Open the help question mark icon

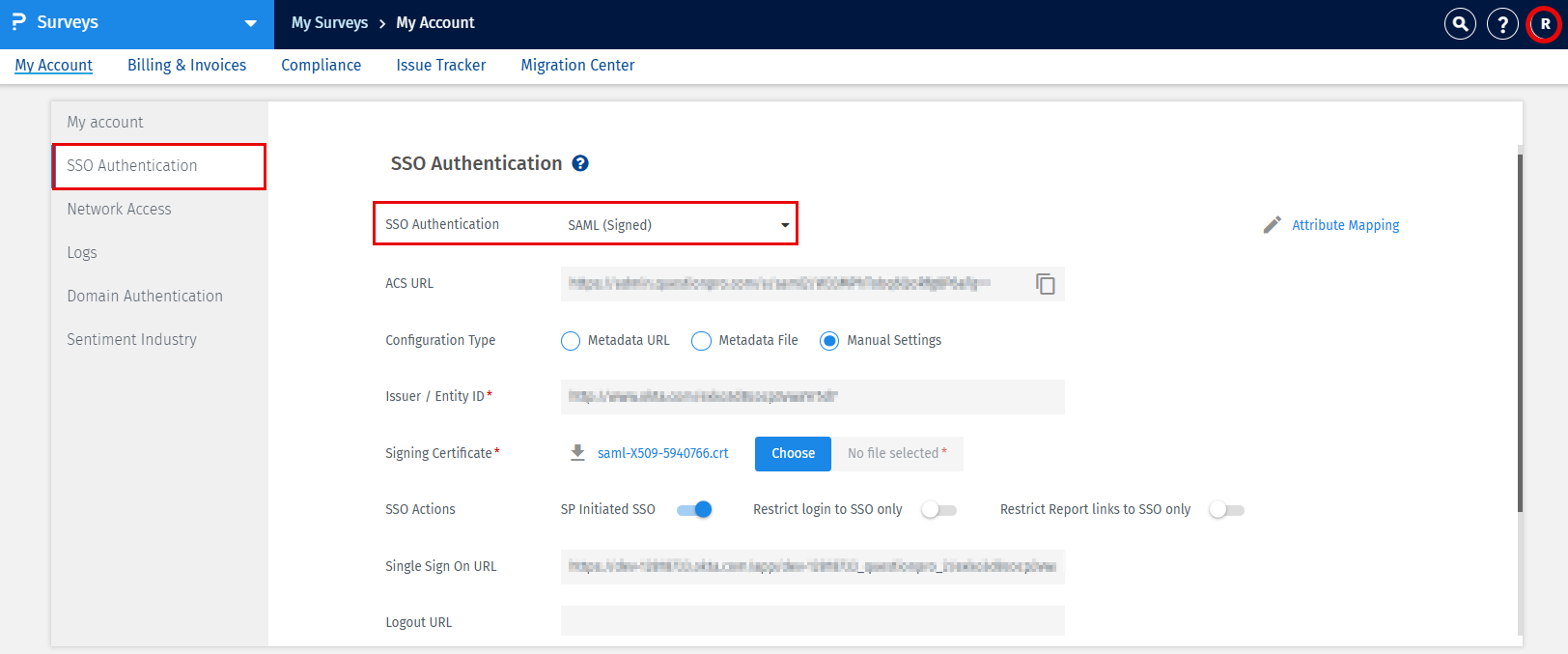point(1502,23)
